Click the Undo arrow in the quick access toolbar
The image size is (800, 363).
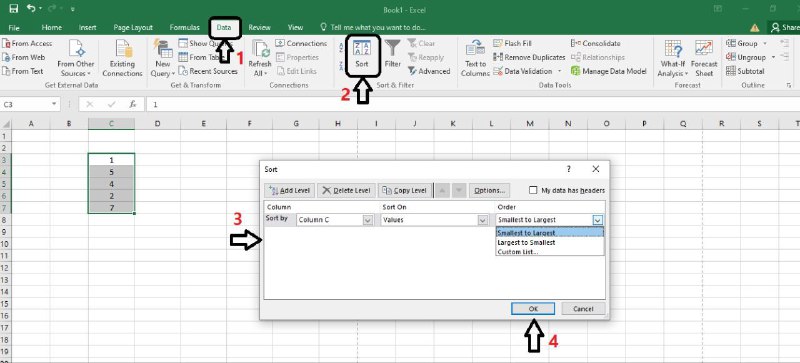pyautogui.click(x=32, y=9)
